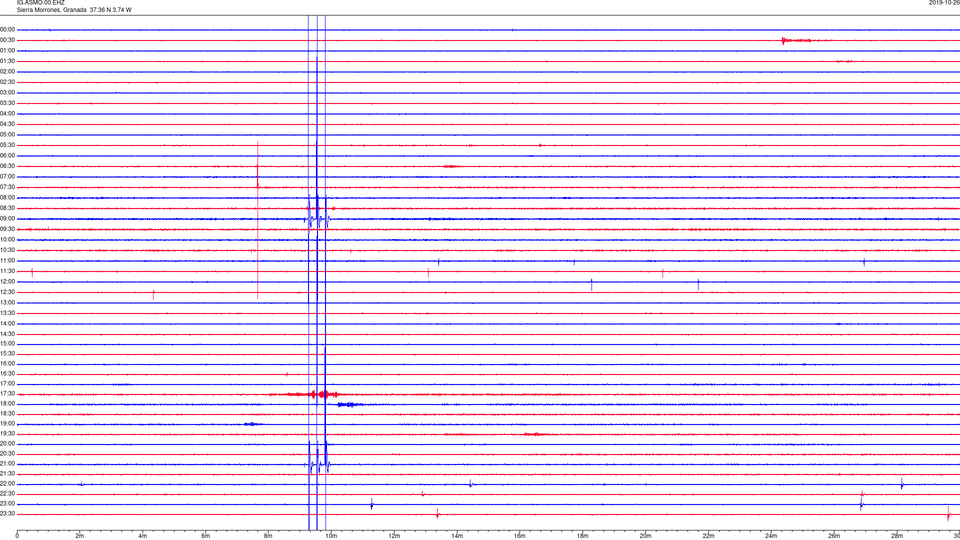
Task: Click the '07:30' time label
Action: click(x=8, y=187)
